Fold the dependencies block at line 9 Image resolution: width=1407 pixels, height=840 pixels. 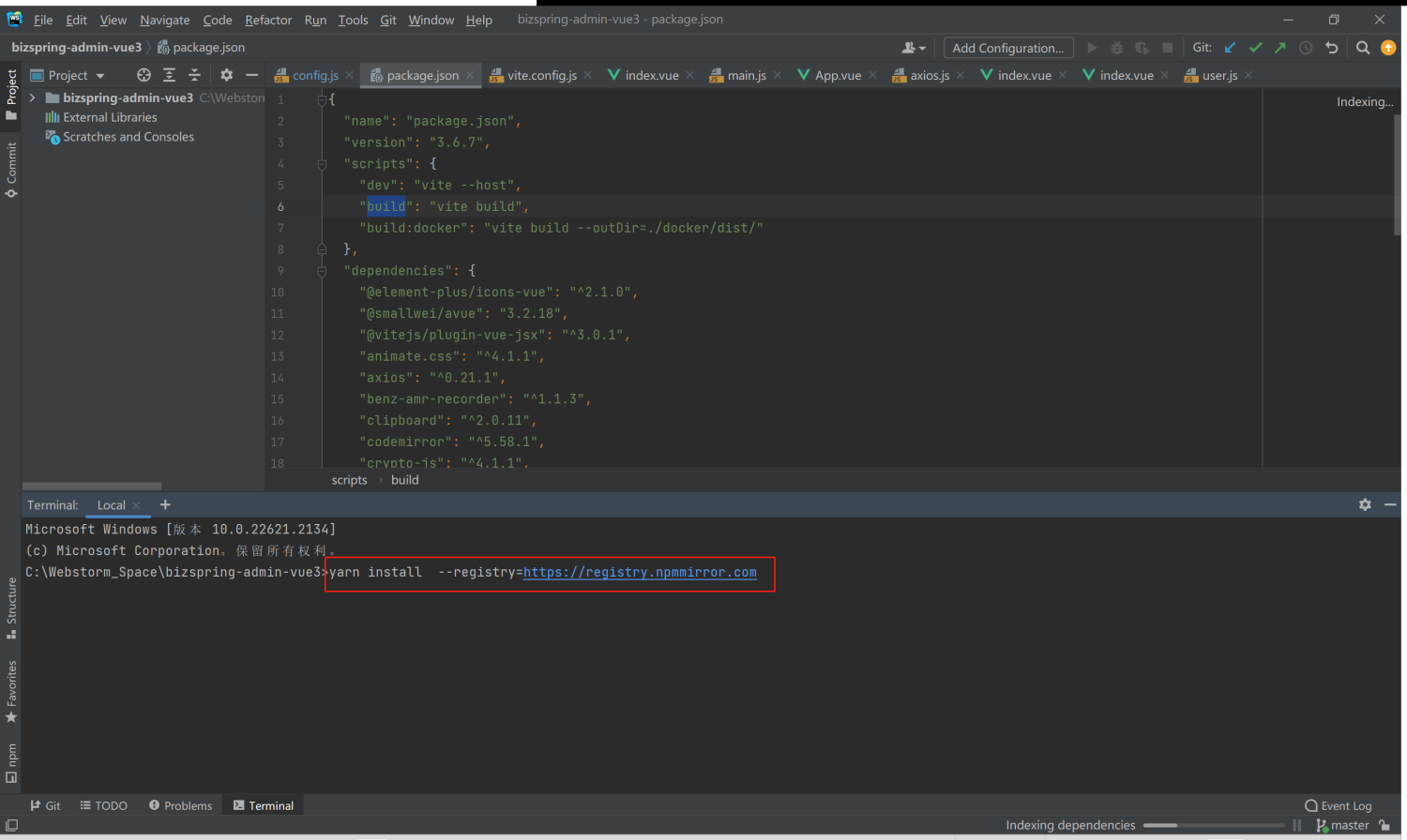tap(322, 271)
